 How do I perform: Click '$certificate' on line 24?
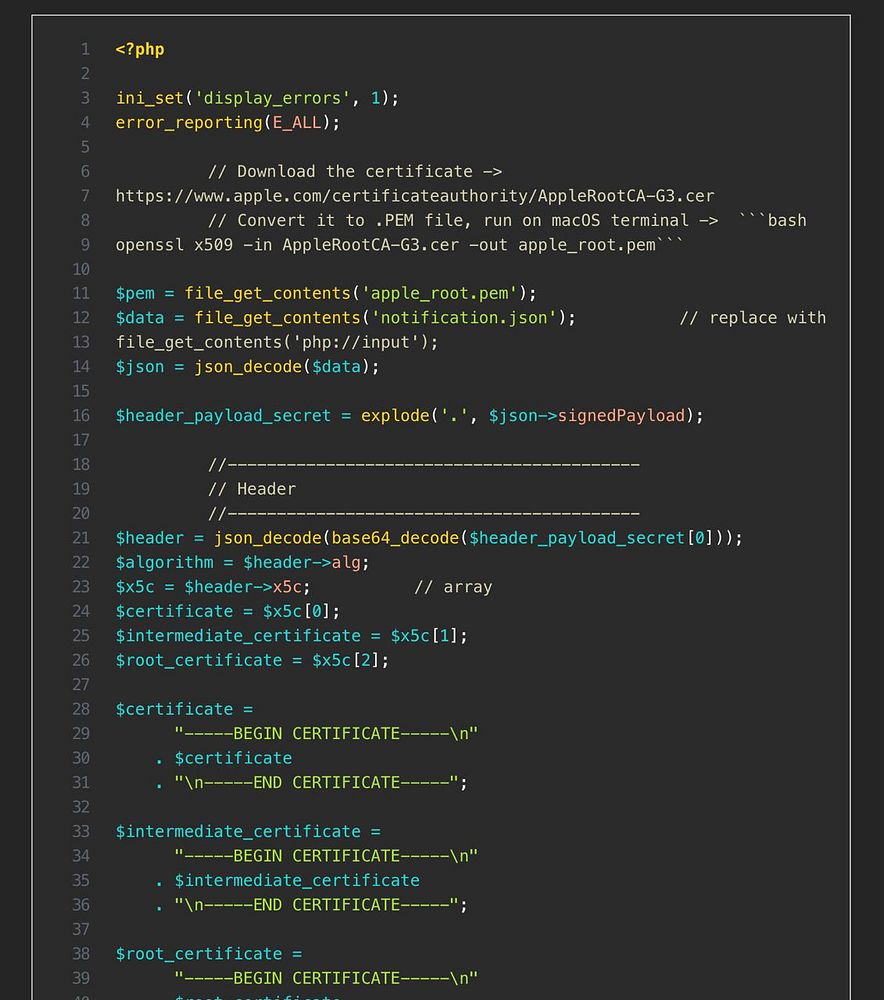pyautogui.click(x=174, y=612)
